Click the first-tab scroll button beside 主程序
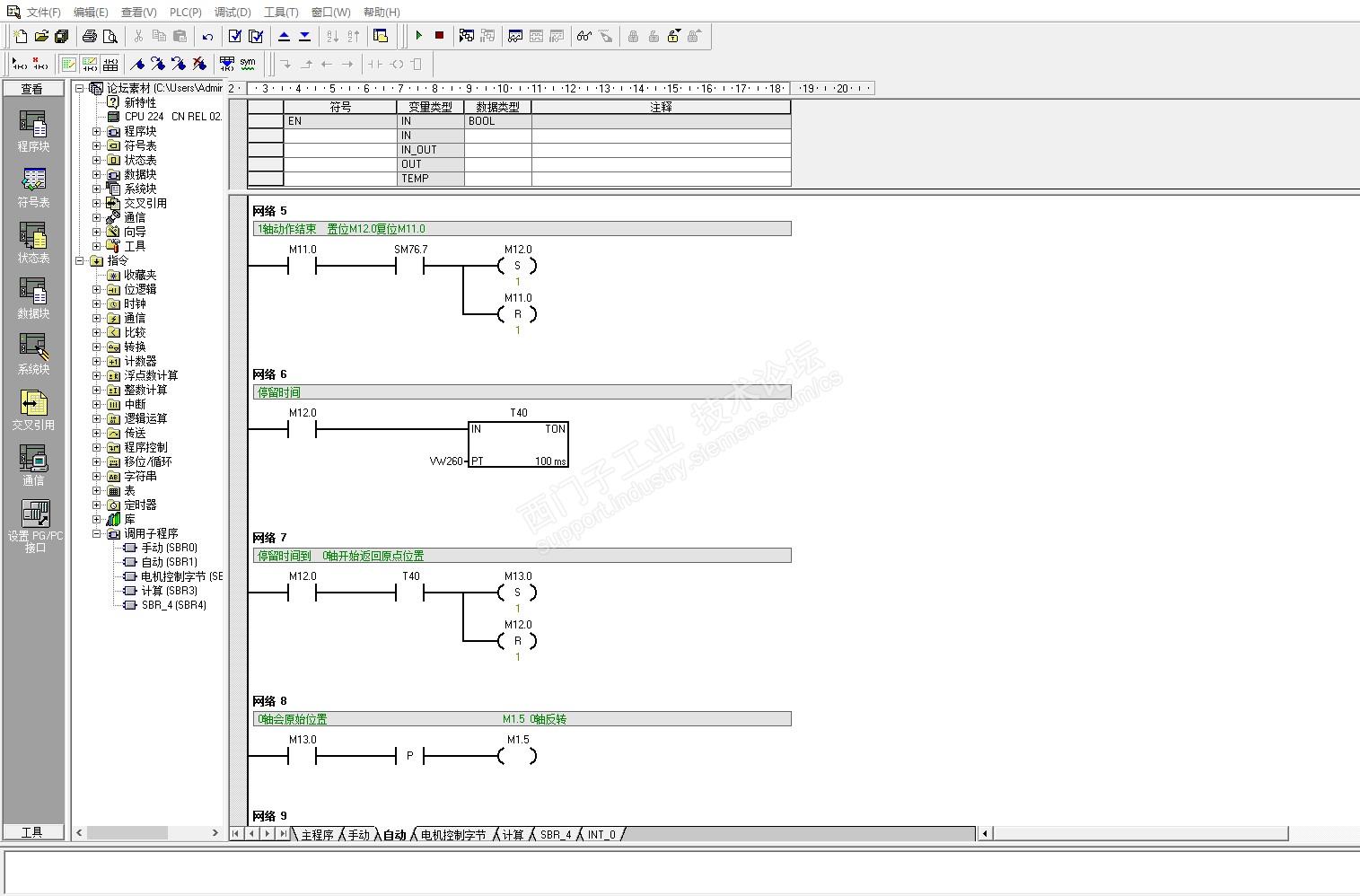Image resolution: width=1360 pixels, height=896 pixels. (236, 834)
